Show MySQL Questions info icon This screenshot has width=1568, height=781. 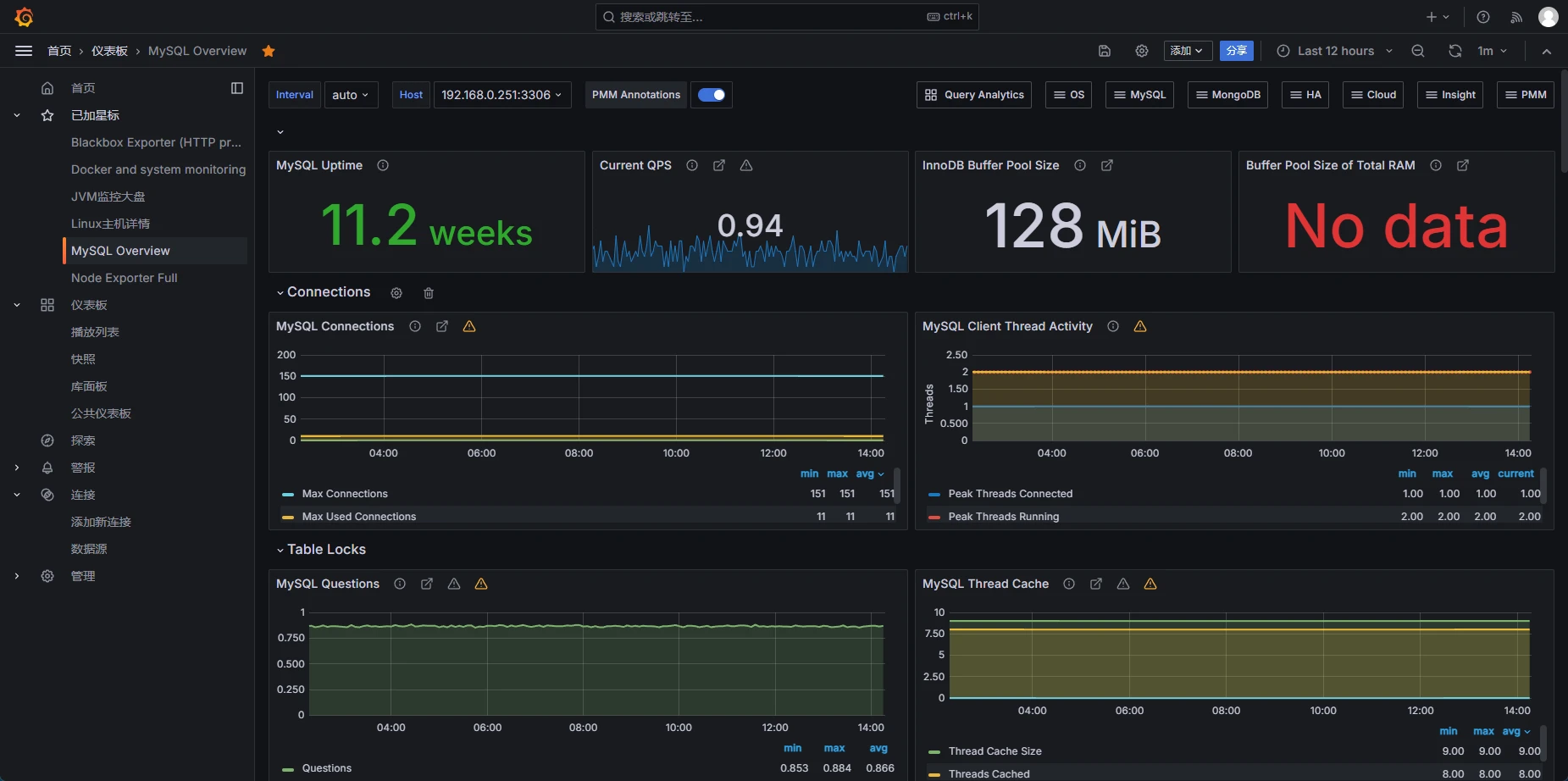tap(400, 584)
